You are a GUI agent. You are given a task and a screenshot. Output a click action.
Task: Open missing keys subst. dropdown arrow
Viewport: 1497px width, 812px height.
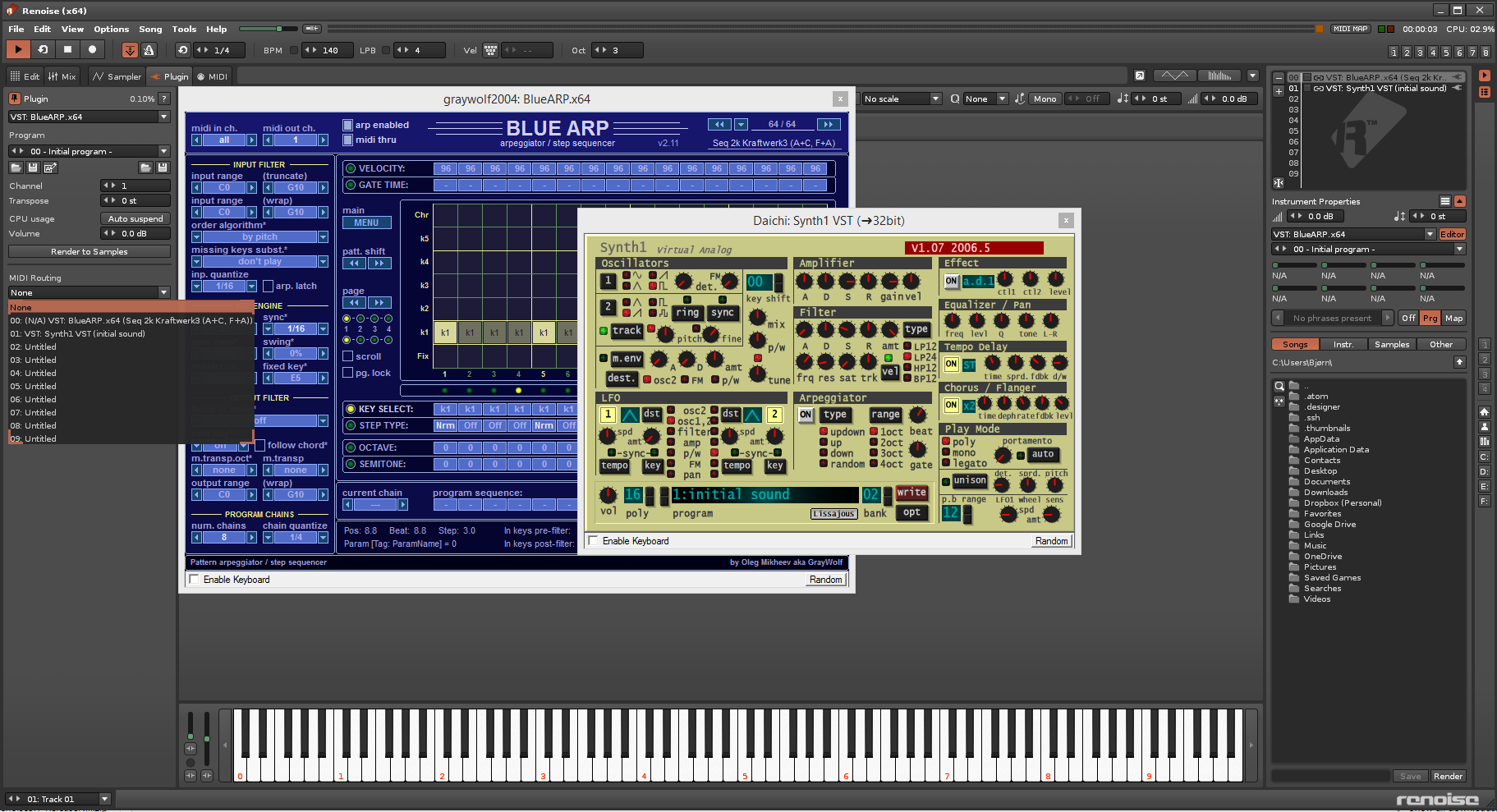[323, 261]
